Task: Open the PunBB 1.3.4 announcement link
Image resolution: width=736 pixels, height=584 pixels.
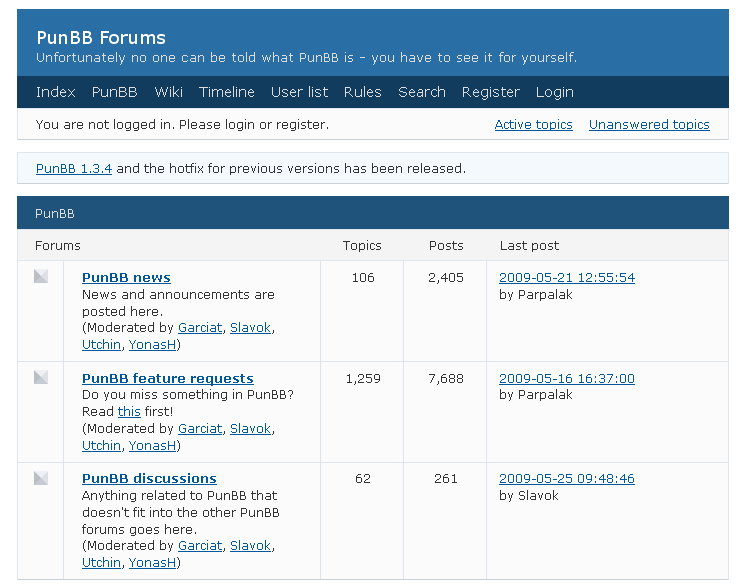Action: point(74,169)
